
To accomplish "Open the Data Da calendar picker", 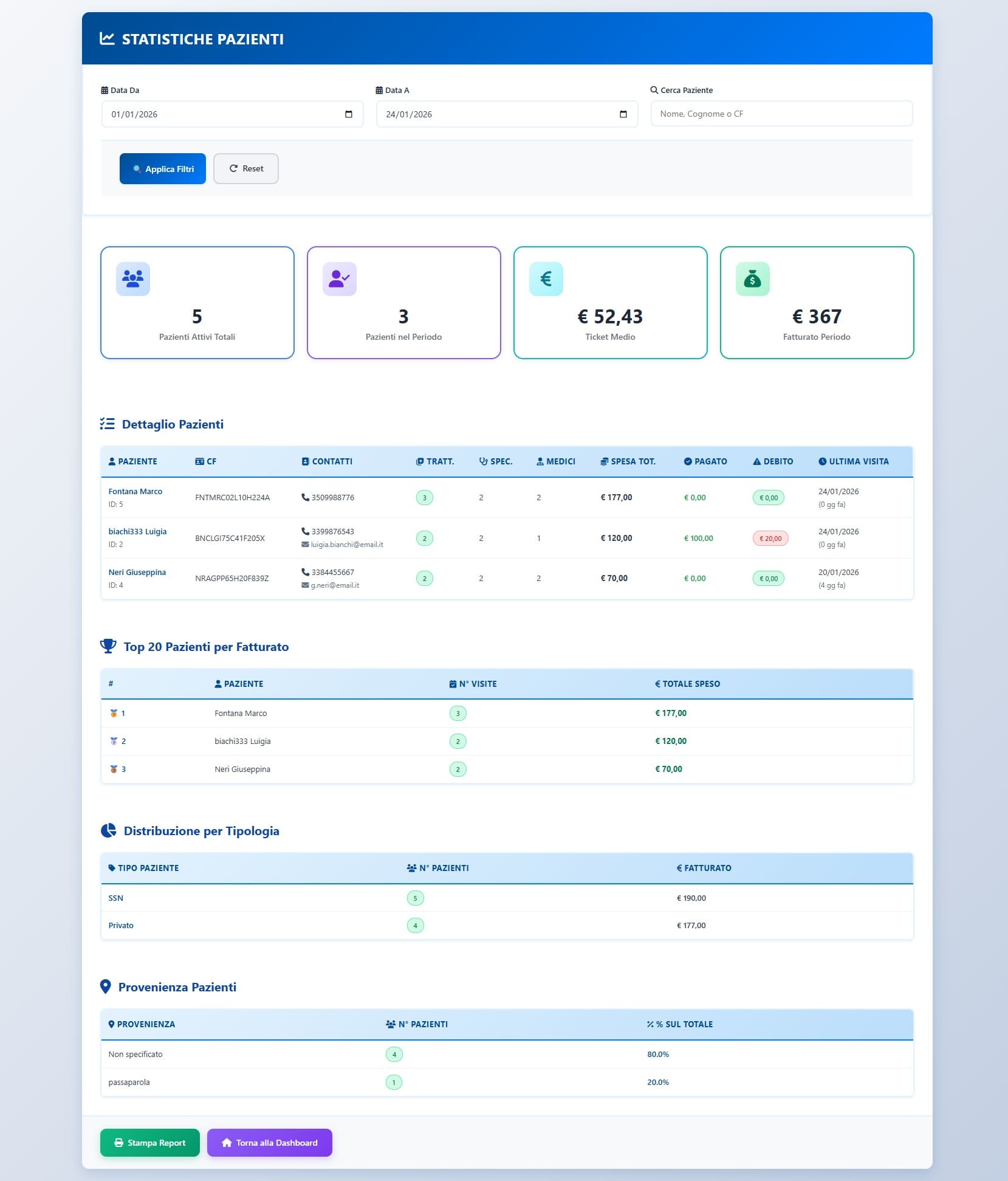I will click(x=349, y=114).
